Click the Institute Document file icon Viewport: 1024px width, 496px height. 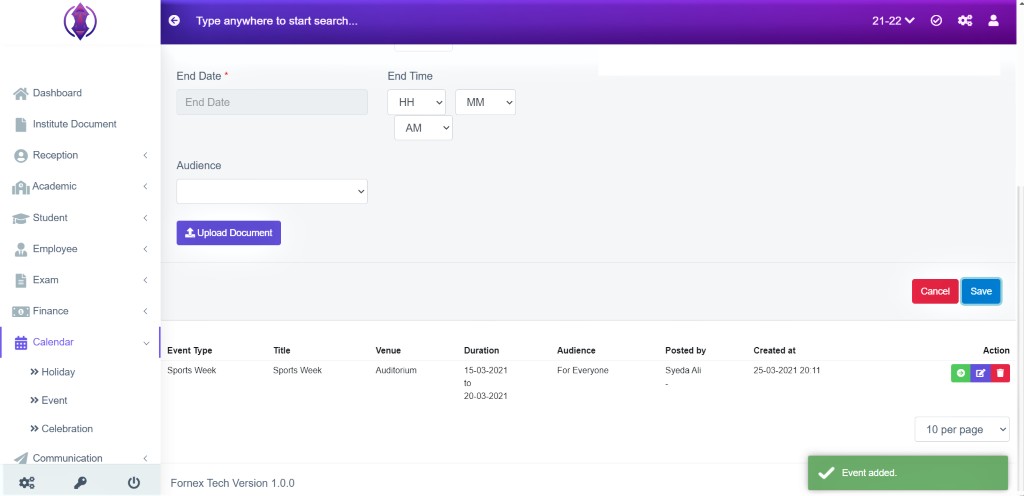21,124
